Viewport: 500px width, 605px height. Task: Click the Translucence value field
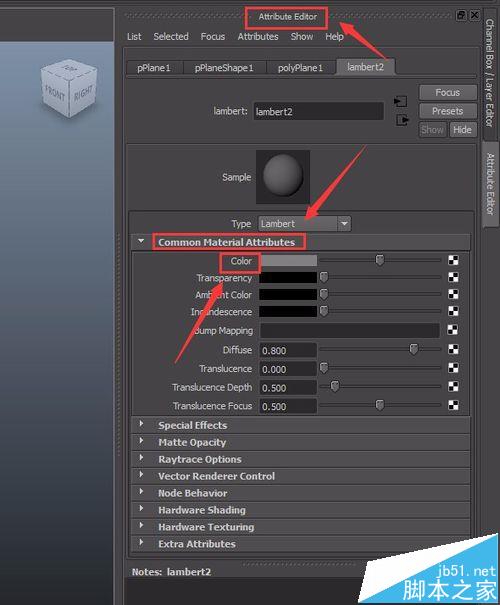click(288, 369)
